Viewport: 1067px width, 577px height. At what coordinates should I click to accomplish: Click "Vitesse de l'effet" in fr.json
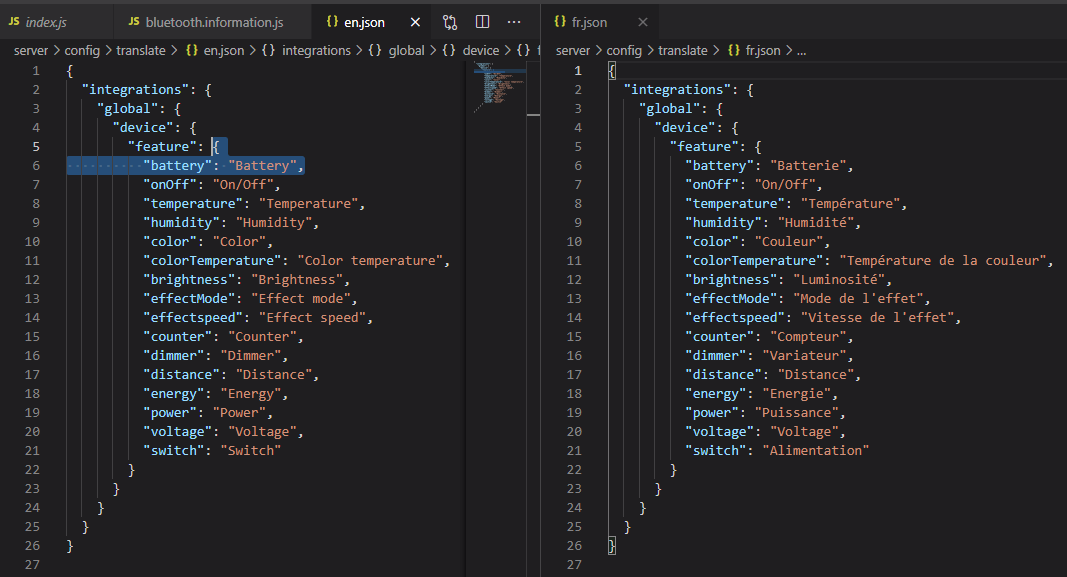(x=877, y=318)
